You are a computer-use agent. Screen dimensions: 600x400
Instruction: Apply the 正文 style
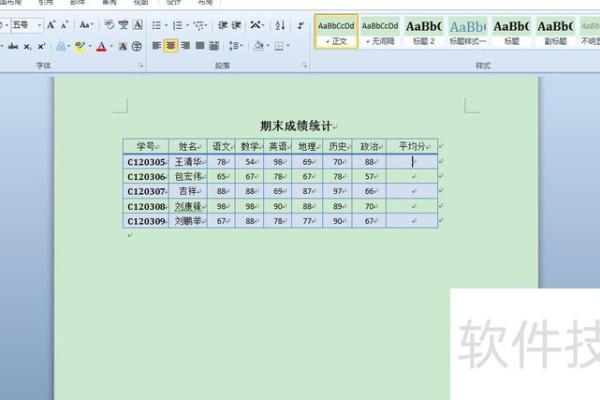click(x=336, y=31)
